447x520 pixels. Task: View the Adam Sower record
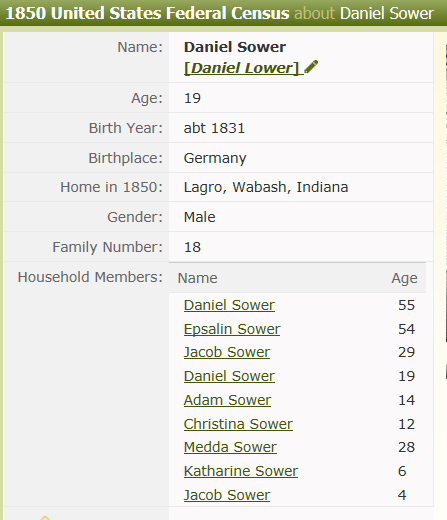coord(227,400)
